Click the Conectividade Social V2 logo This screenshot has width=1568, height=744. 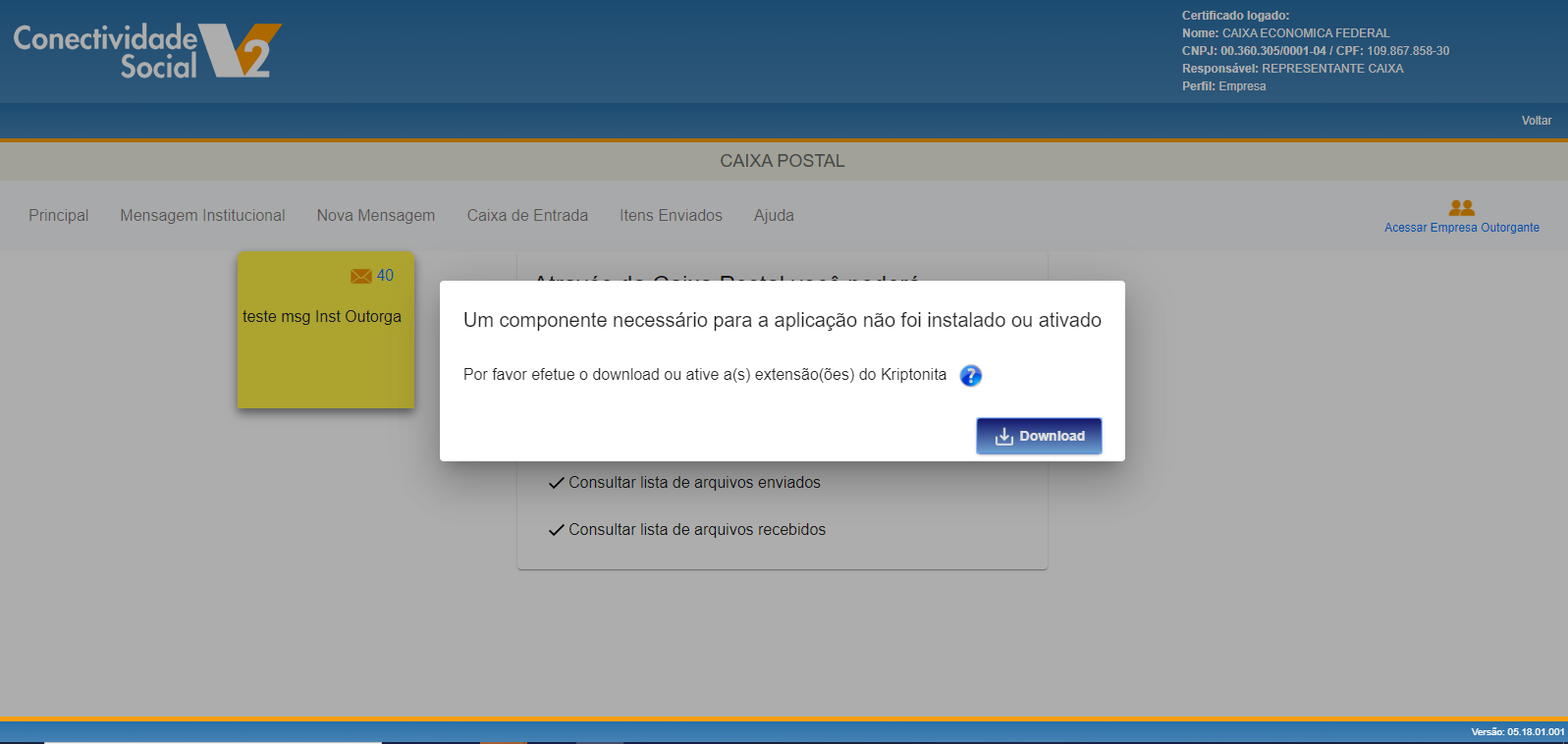[147, 51]
